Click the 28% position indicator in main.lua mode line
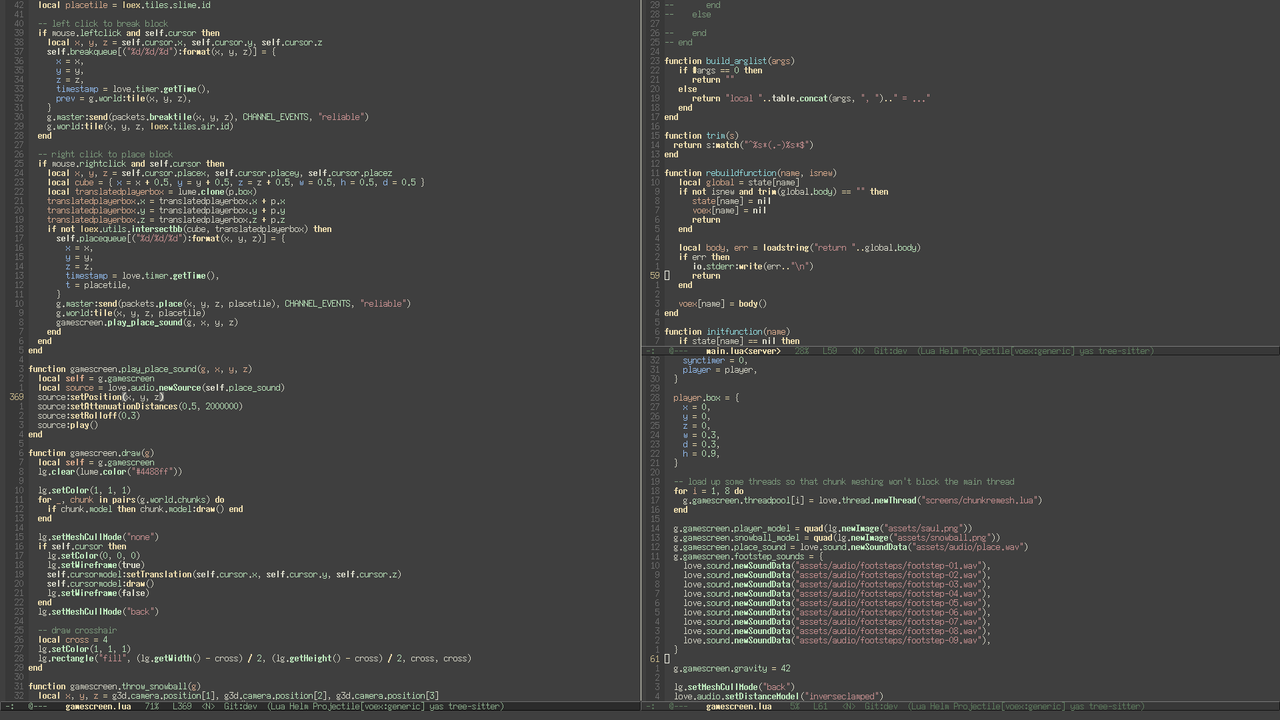 pos(801,351)
